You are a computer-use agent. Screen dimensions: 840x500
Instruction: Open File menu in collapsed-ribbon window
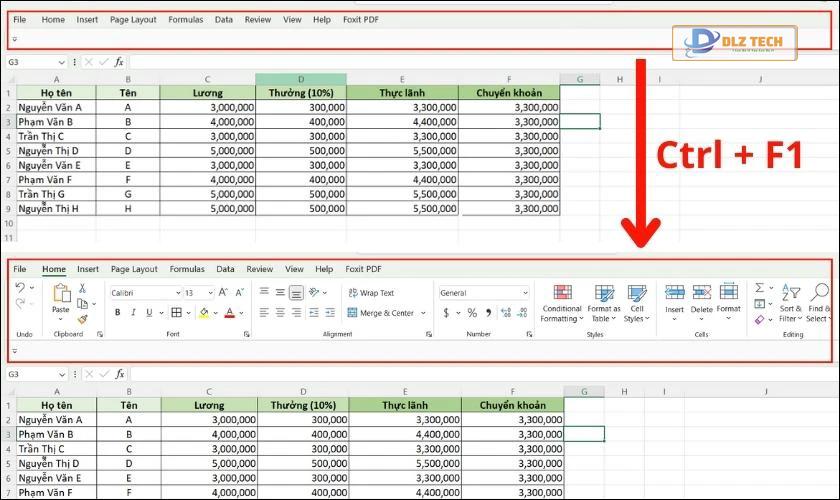click(19, 19)
